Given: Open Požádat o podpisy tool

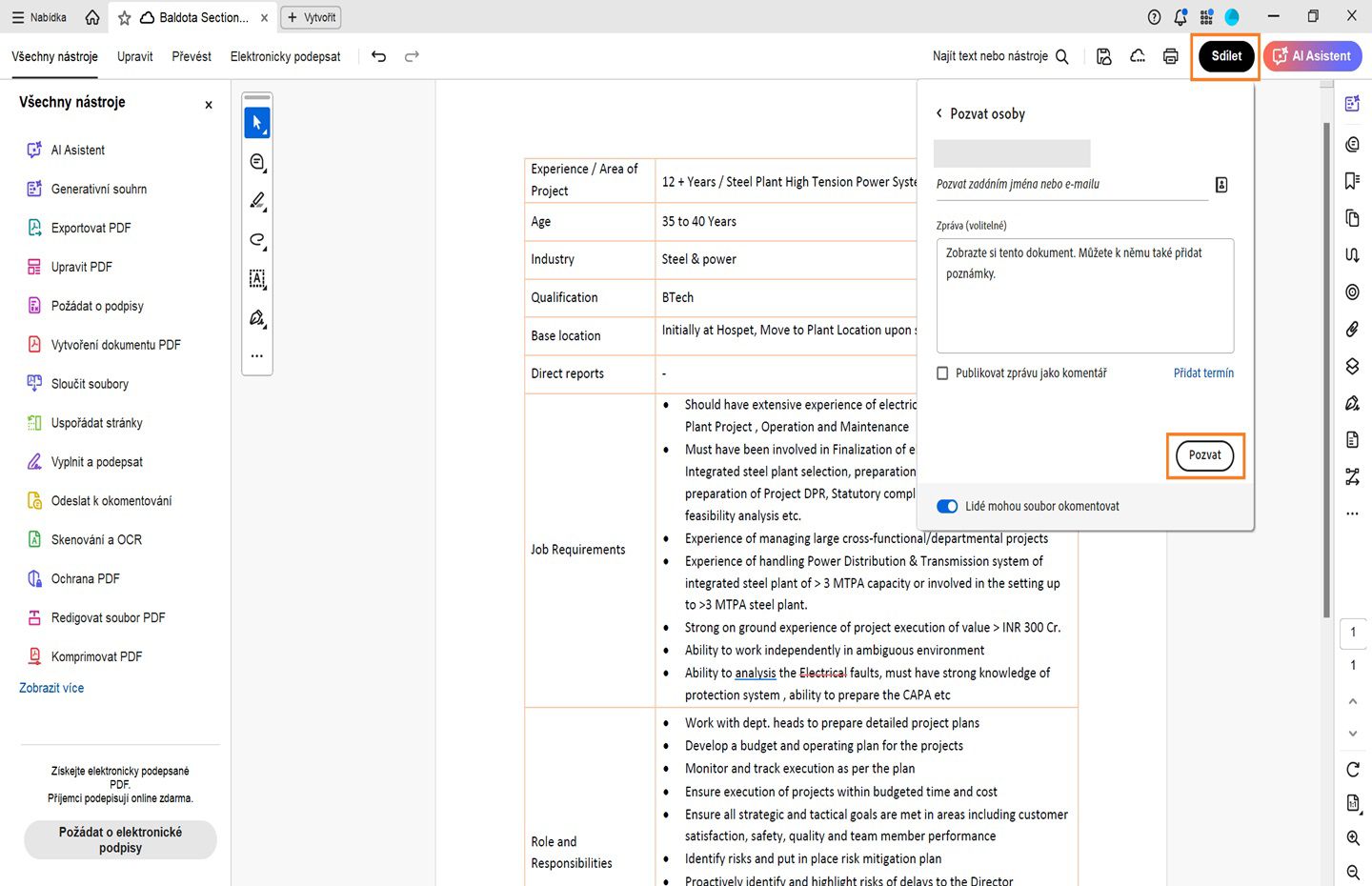Looking at the screenshot, I should point(86,306).
